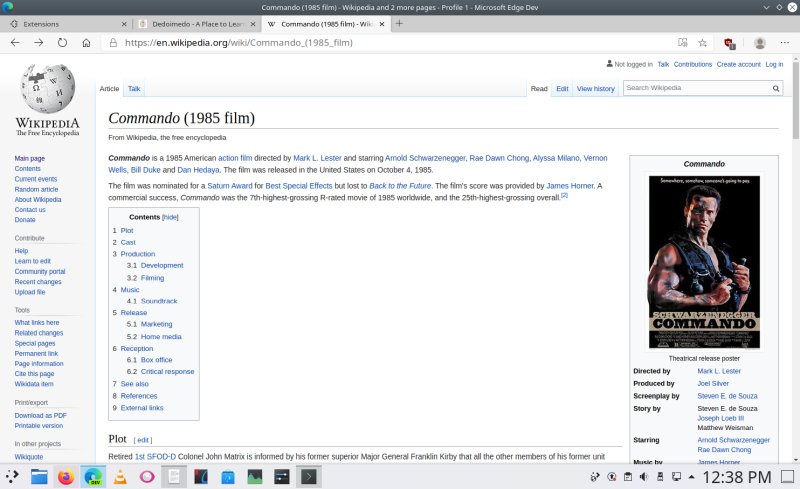Click the Commando theatrical poster image
This screenshot has height=489, width=800.
[703, 262]
